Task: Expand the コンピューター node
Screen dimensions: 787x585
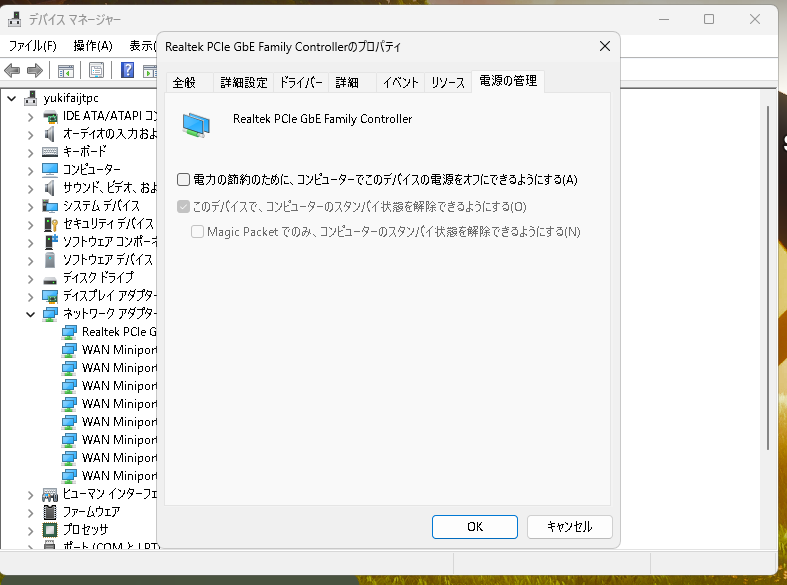Action: (x=31, y=171)
